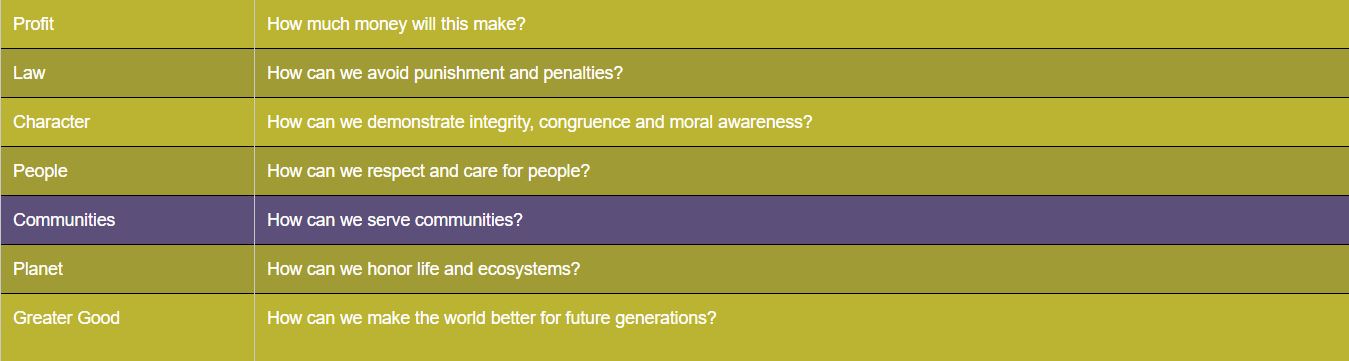Select the honor life and ecosystems question

[424, 269]
